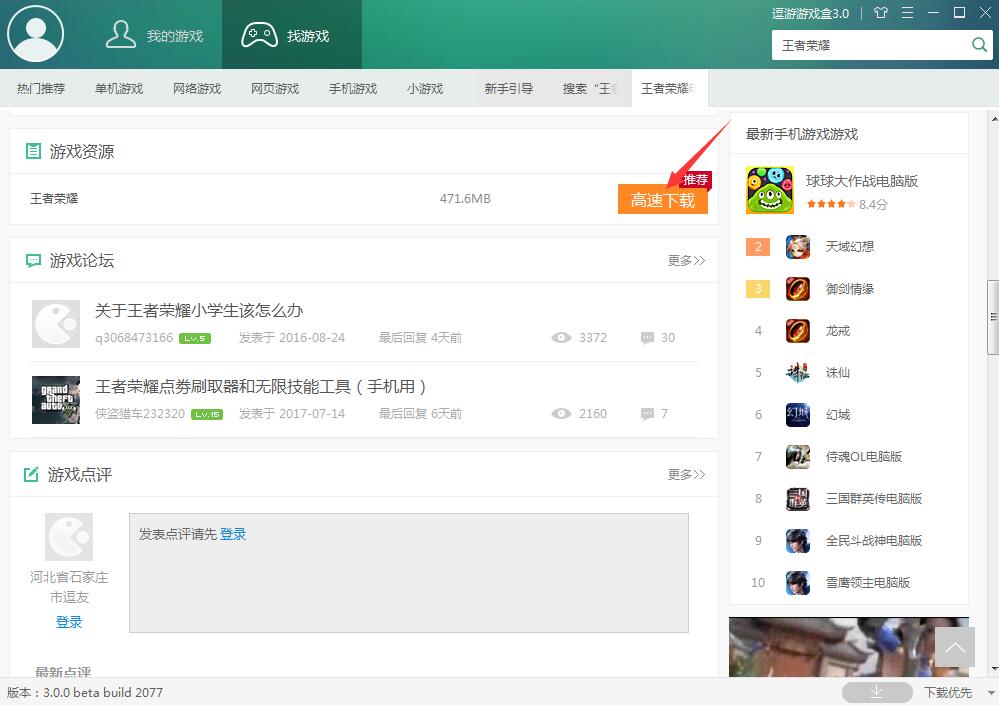Image resolution: width=999 pixels, height=705 pixels.
Task: Open the 网页游戏 tab
Action: coord(275,89)
